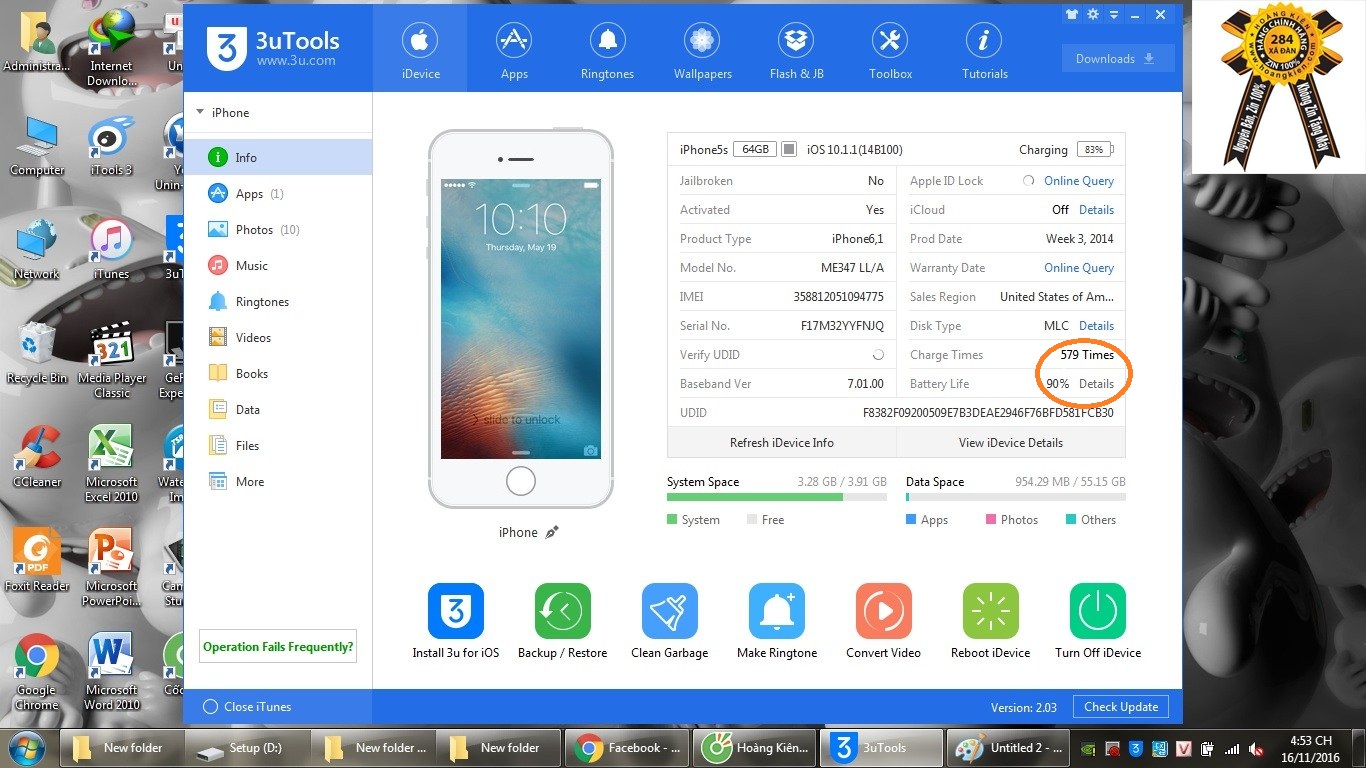Select Media Player Classic desktop icon
This screenshot has width=1366, height=768.
(x=111, y=360)
